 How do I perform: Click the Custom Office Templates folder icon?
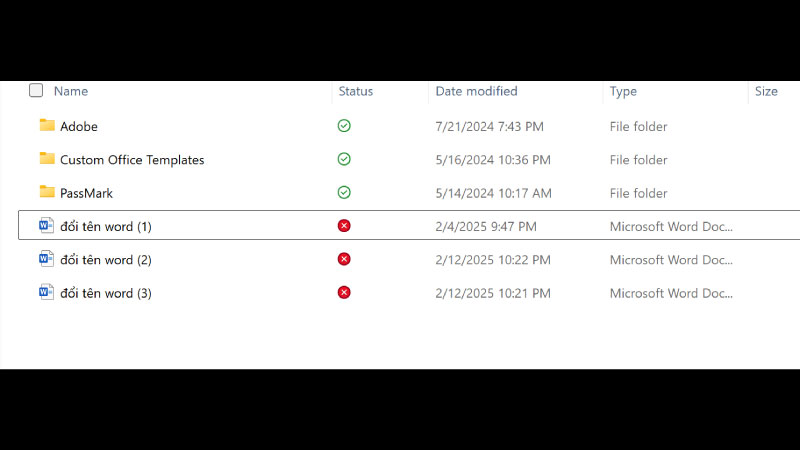(x=47, y=159)
